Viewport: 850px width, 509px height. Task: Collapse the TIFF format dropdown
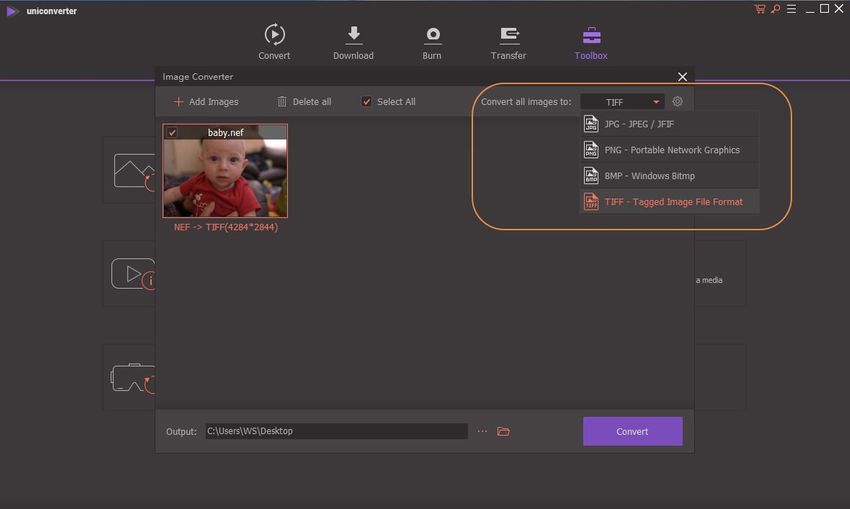[621, 102]
